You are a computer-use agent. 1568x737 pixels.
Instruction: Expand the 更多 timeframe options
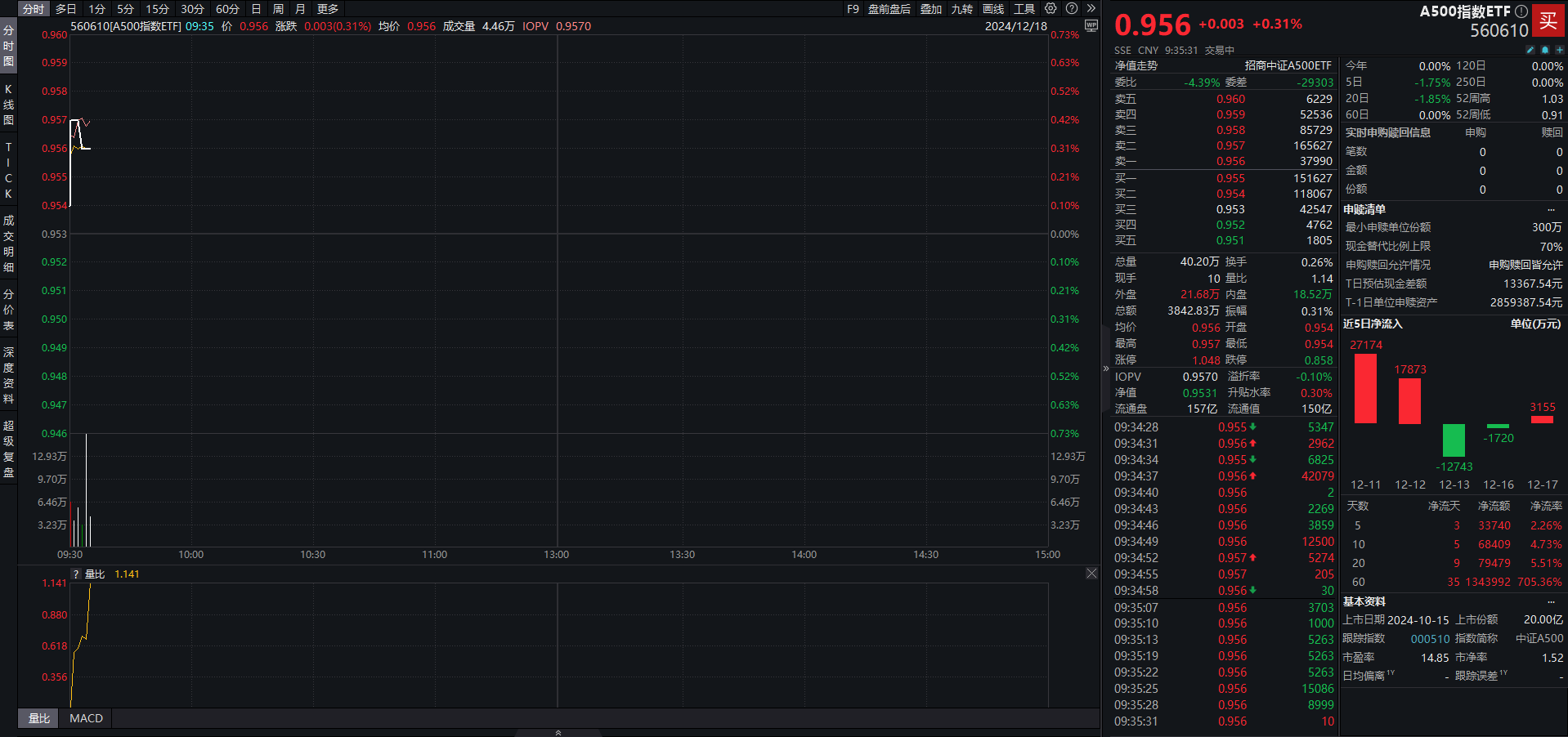coord(328,9)
